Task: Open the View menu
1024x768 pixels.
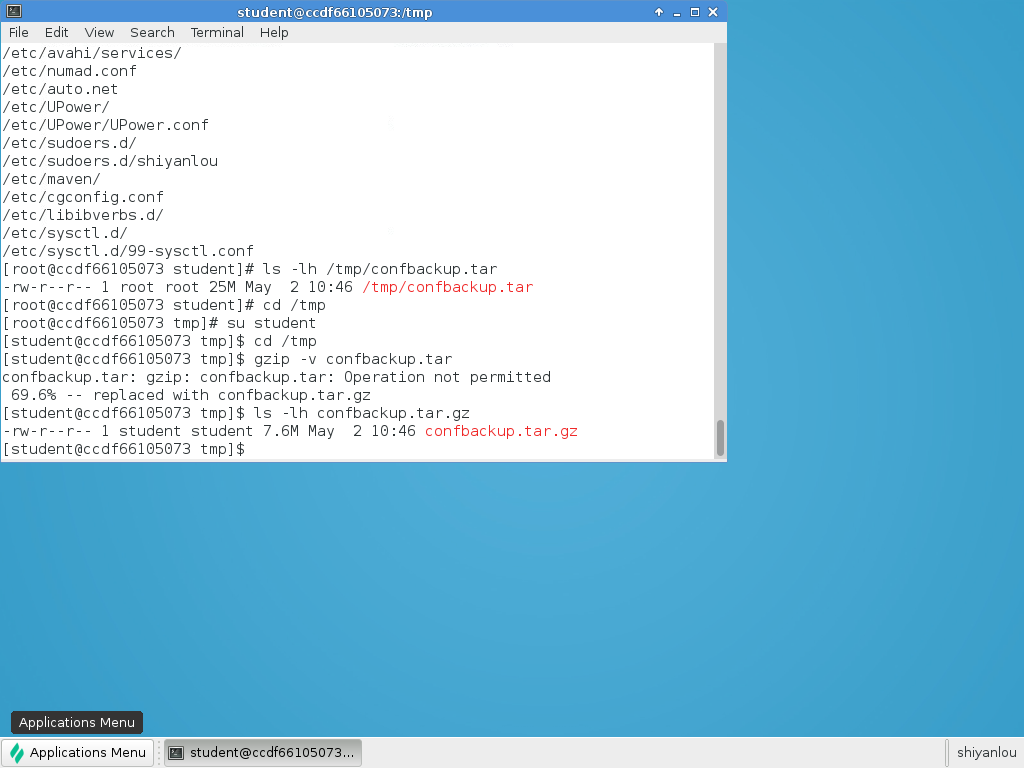Action: click(99, 32)
